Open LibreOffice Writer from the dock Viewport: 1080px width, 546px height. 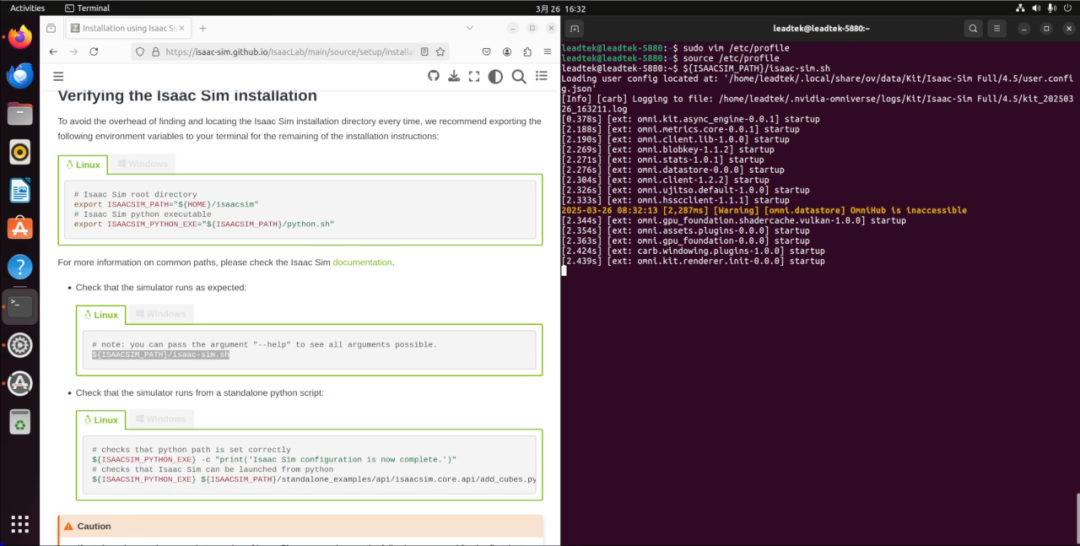click(20, 190)
